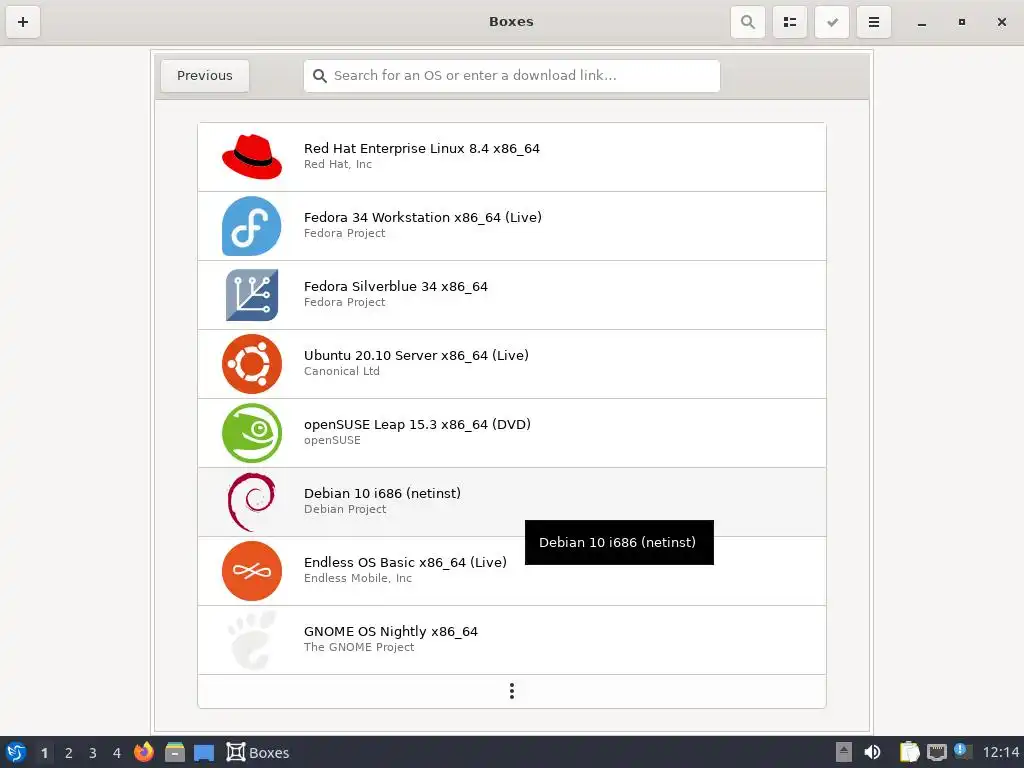
Task: Click the network tray icon
Action: (937, 752)
